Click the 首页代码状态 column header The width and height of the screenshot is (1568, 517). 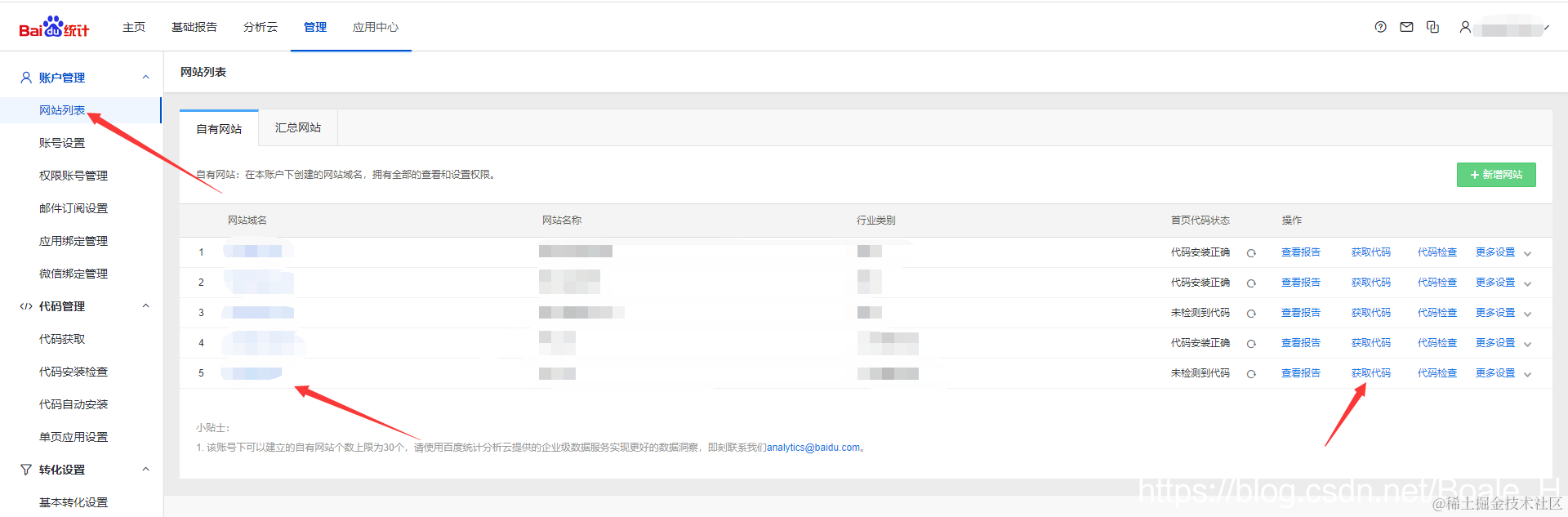1200,221
